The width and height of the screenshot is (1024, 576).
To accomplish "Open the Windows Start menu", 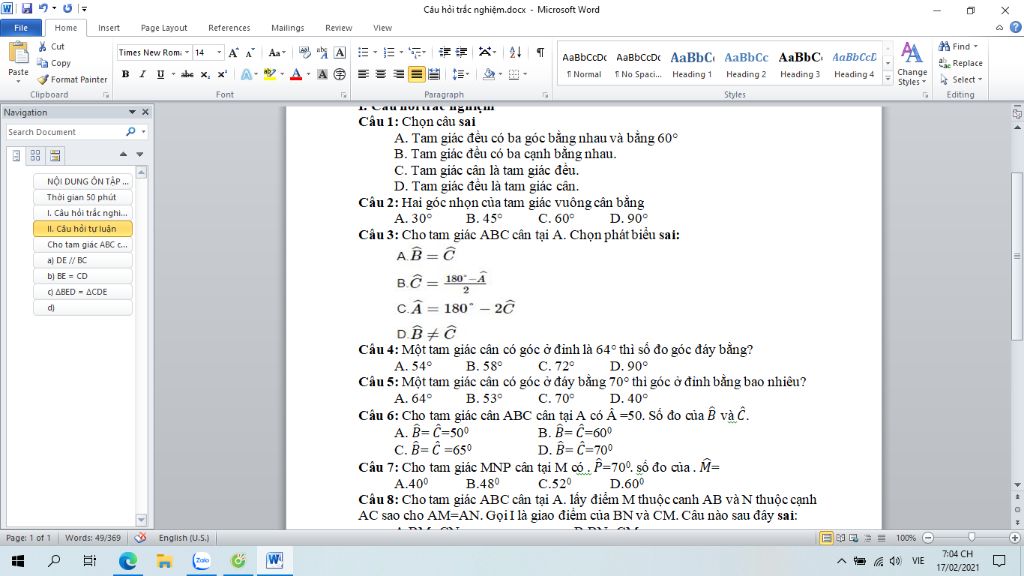I will [18, 560].
